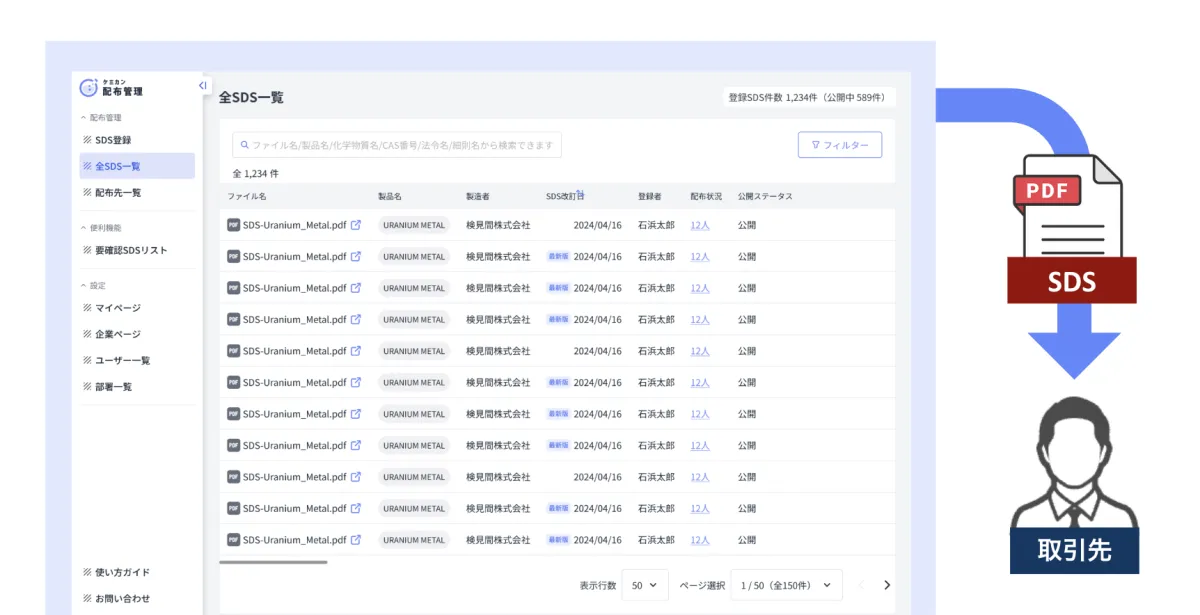Go to next page with right chevron

tap(886, 585)
